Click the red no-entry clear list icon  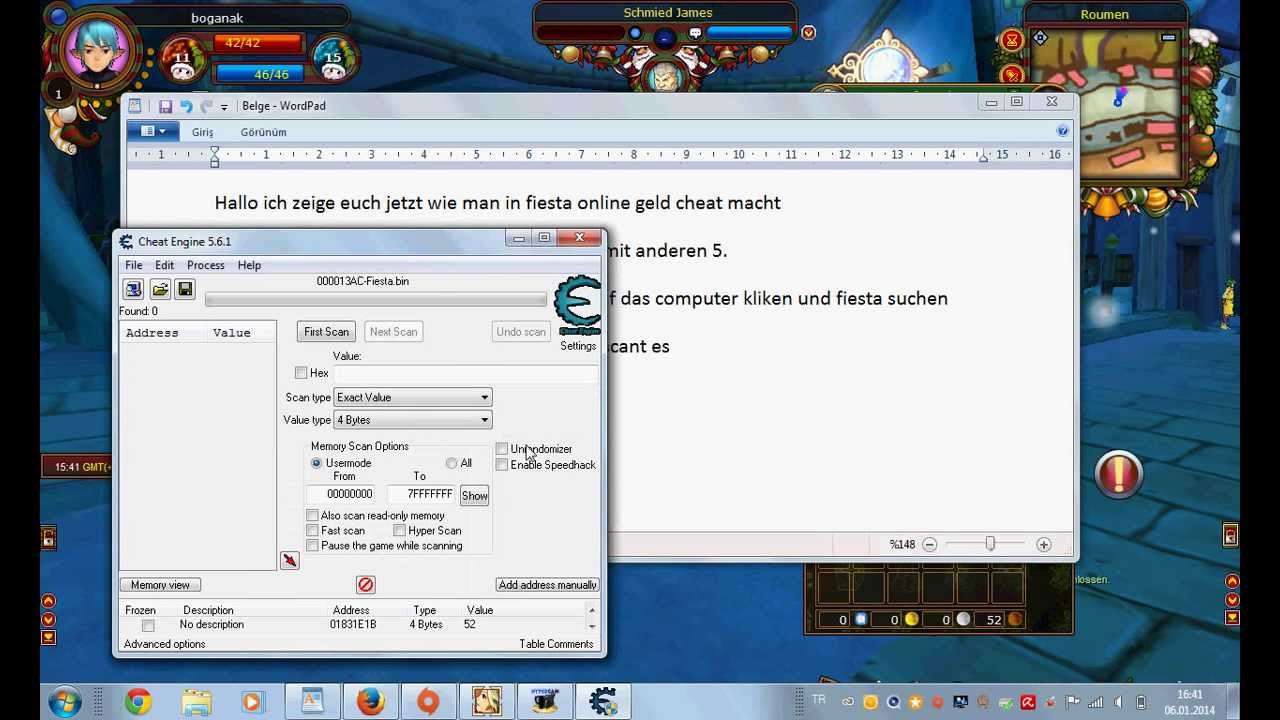[365, 585]
